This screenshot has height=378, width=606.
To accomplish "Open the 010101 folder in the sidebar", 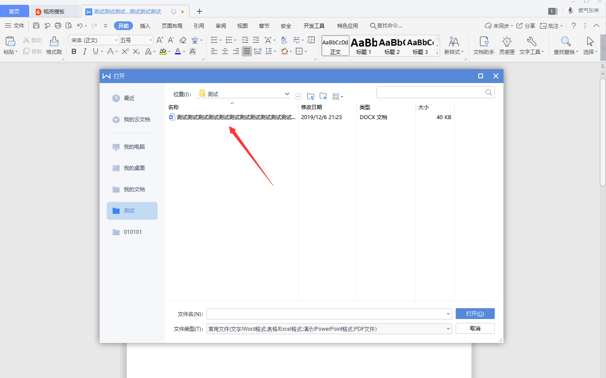I will coord(128,232).
